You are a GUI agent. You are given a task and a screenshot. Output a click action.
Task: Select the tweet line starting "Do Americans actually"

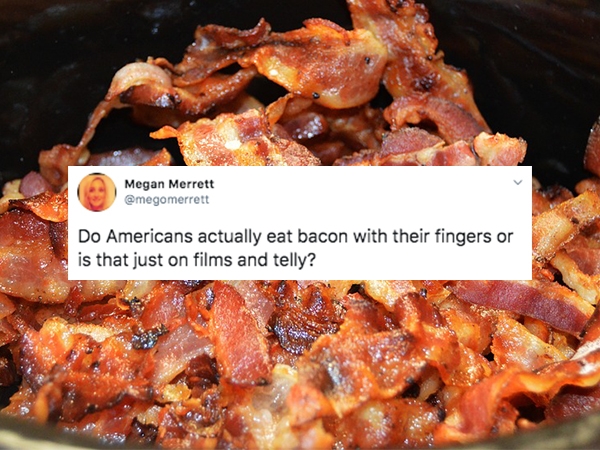[295, 236]
